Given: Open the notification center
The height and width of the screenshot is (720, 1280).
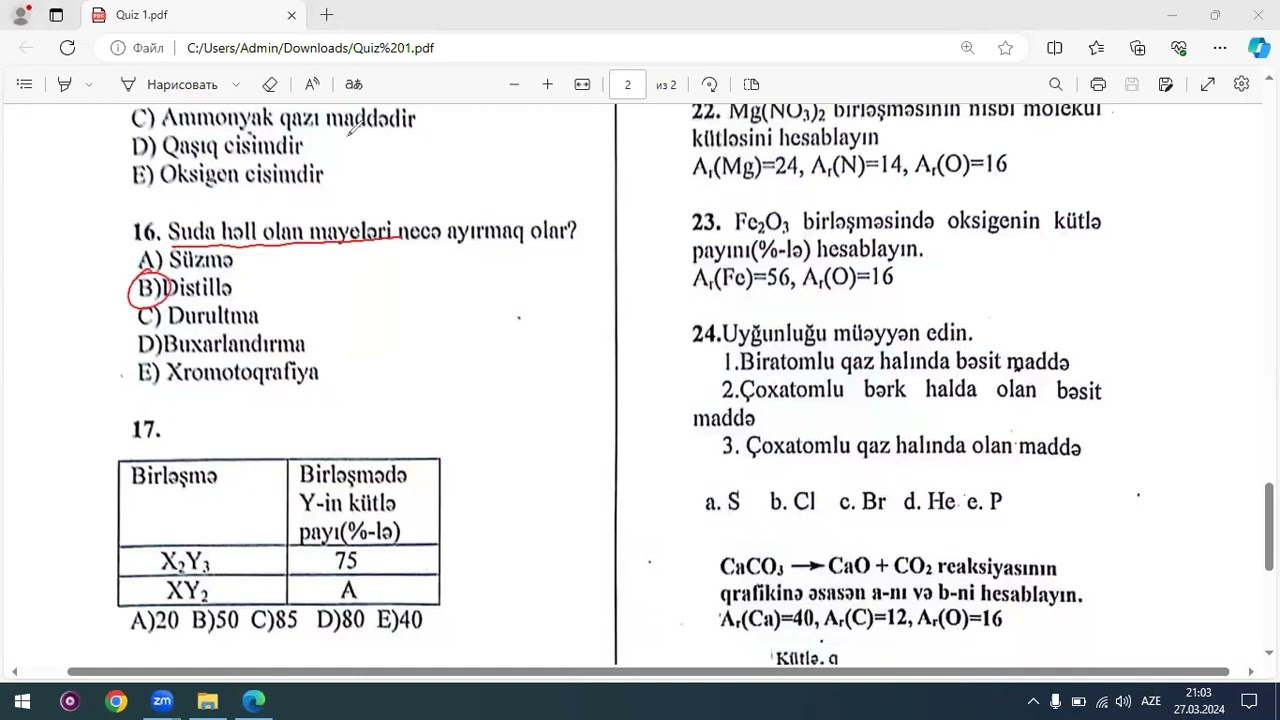Looking at the screenshot, I should (x=1249, y=701).
